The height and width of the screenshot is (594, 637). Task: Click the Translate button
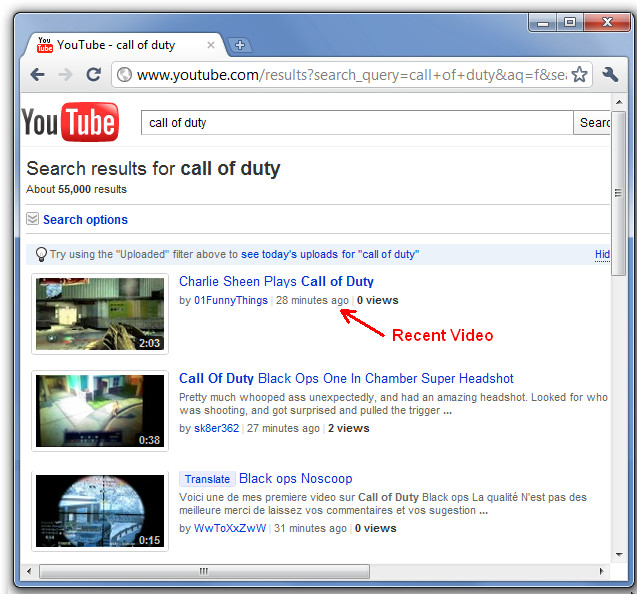(207, 479)
